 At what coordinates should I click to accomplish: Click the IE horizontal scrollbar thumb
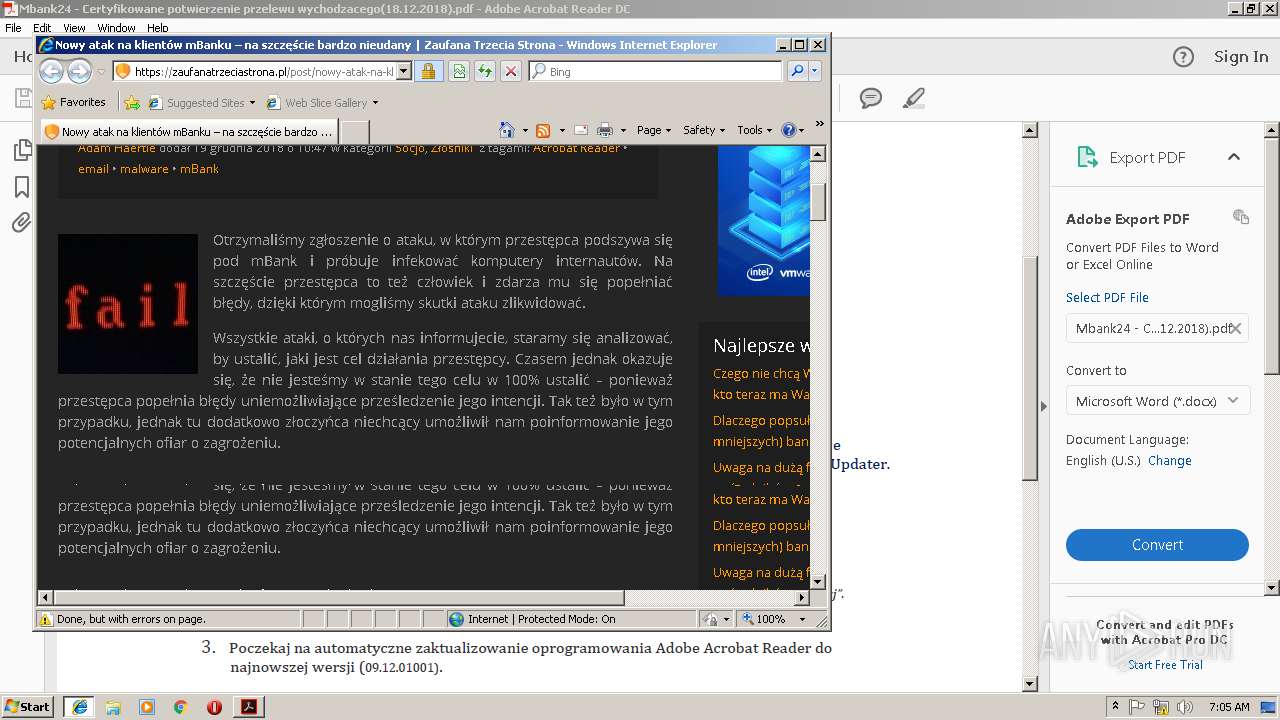[339, 598]
